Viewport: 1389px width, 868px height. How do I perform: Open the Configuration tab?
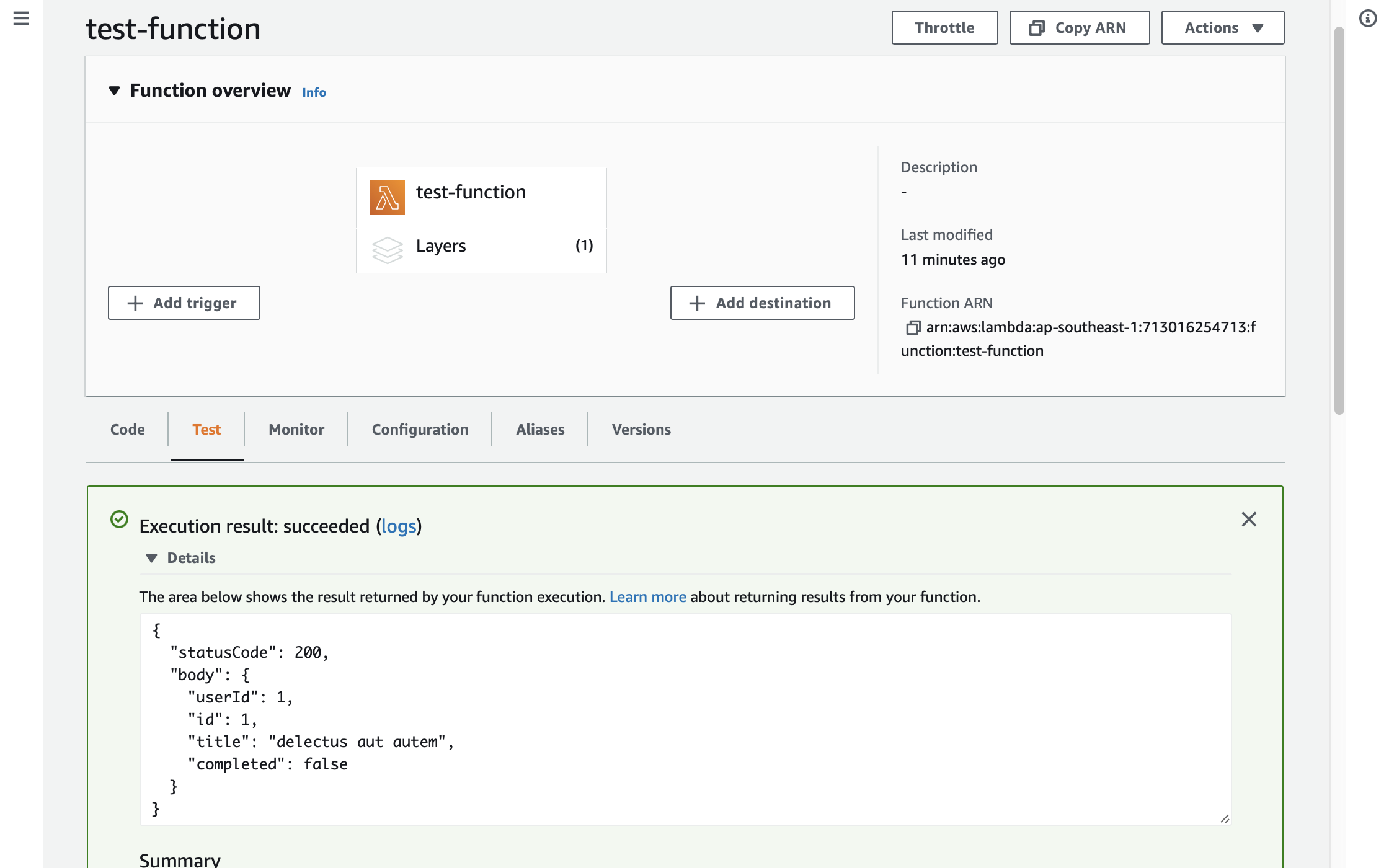420,430
